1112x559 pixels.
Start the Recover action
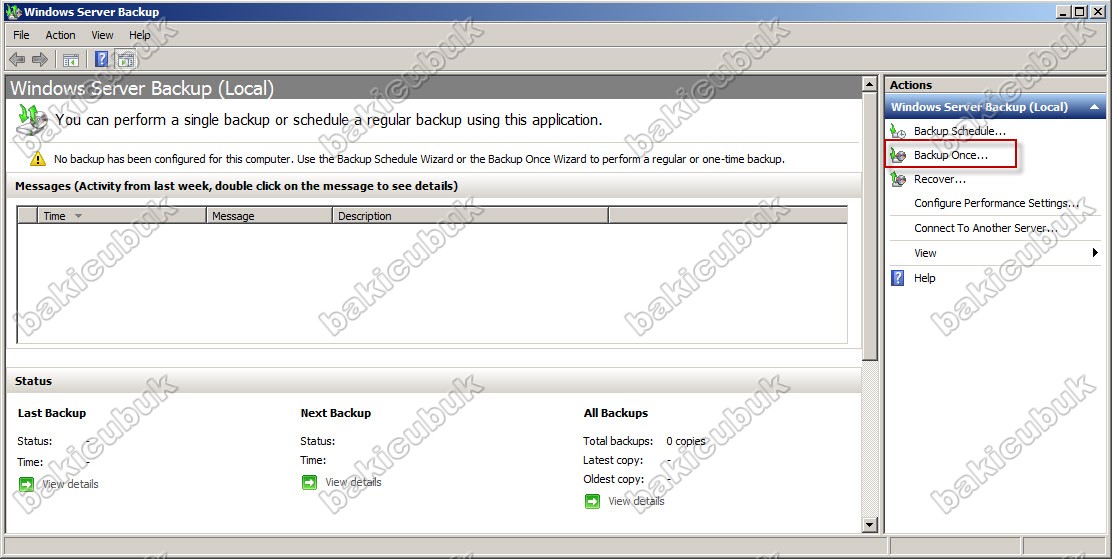[x=940, y=179]
